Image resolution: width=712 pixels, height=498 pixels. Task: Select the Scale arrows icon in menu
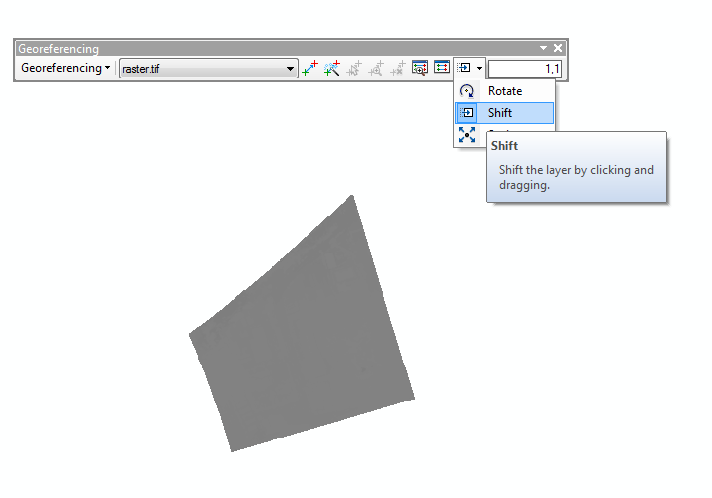pyautogui.click(x=467, y=135)
